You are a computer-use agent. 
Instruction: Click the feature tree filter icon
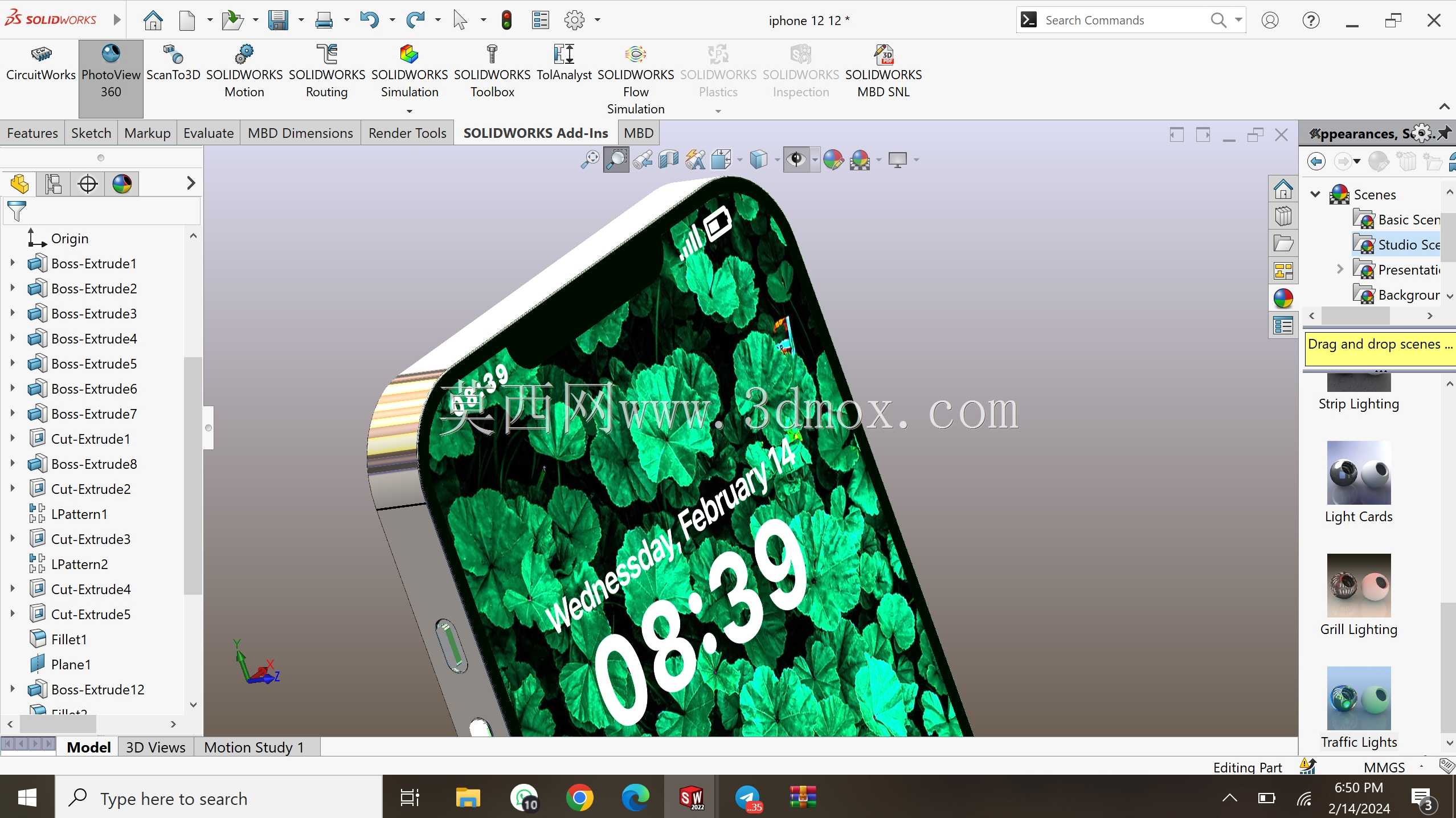pos(17,211)
